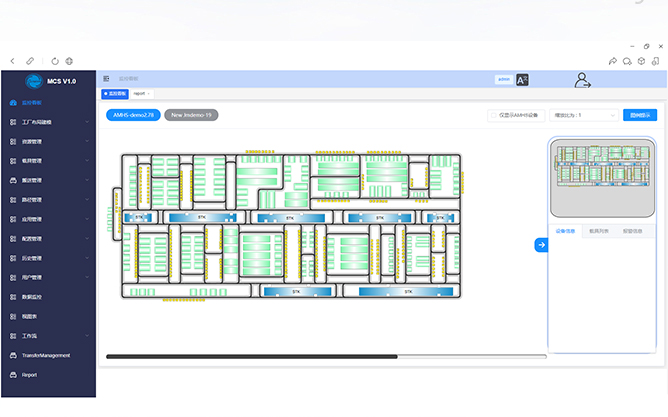Click the icon beside 搬送管理
Image resolution: width=668 pixels, height=417 pixels.
[x=13, y=180]
